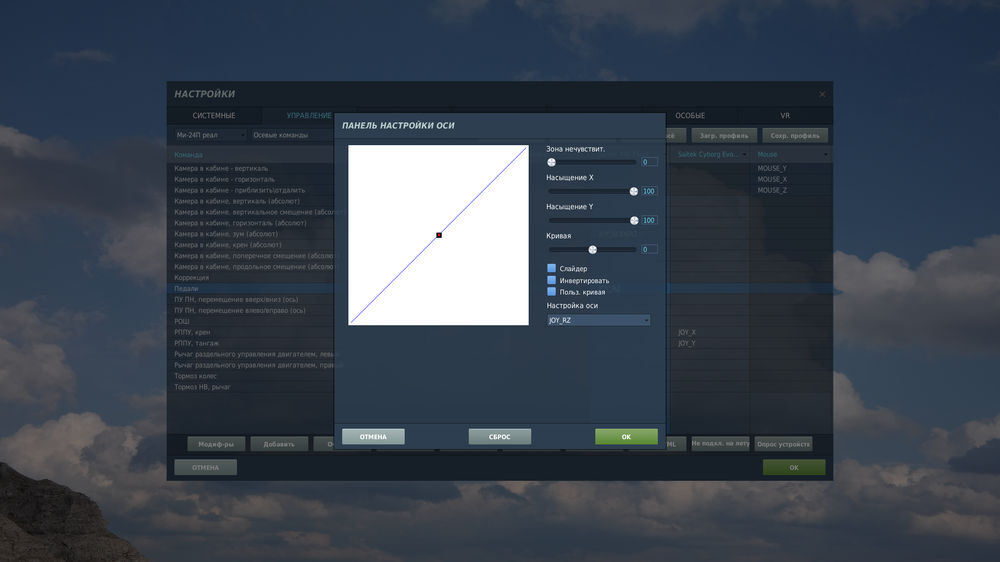Click the Опрос устройств button

(783, 444)
